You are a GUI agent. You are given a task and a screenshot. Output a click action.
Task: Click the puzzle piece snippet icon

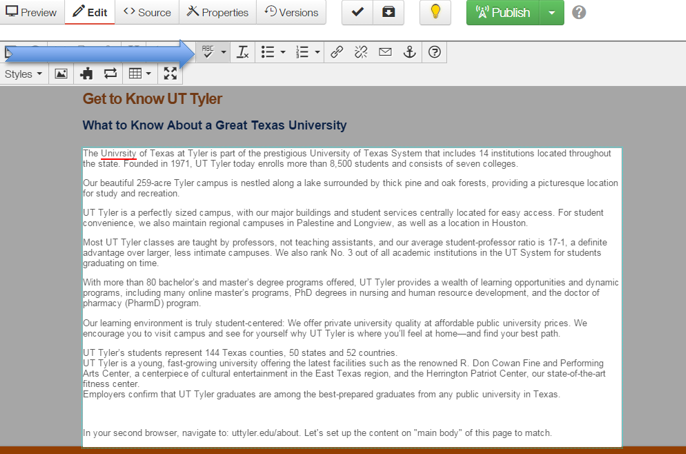pos(86,74)
